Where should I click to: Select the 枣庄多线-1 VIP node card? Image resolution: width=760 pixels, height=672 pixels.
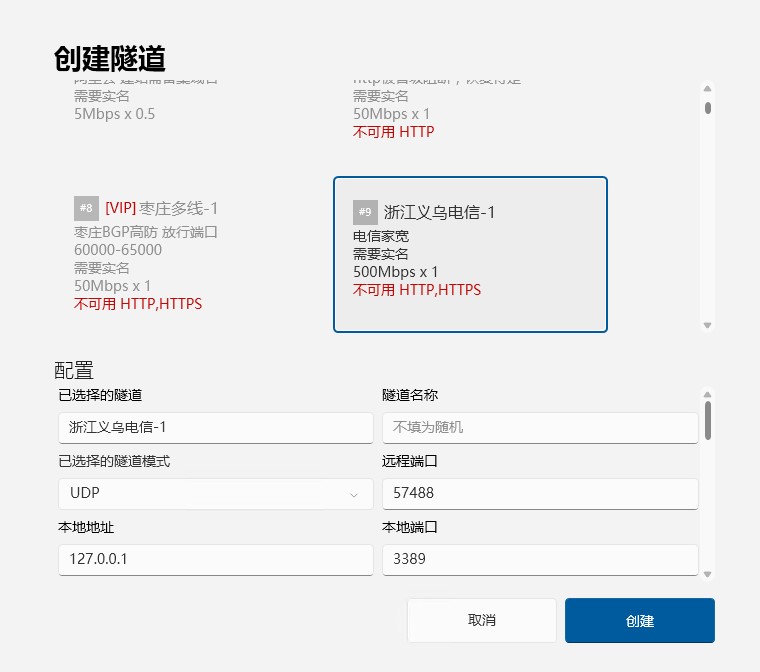coord(190,255)
